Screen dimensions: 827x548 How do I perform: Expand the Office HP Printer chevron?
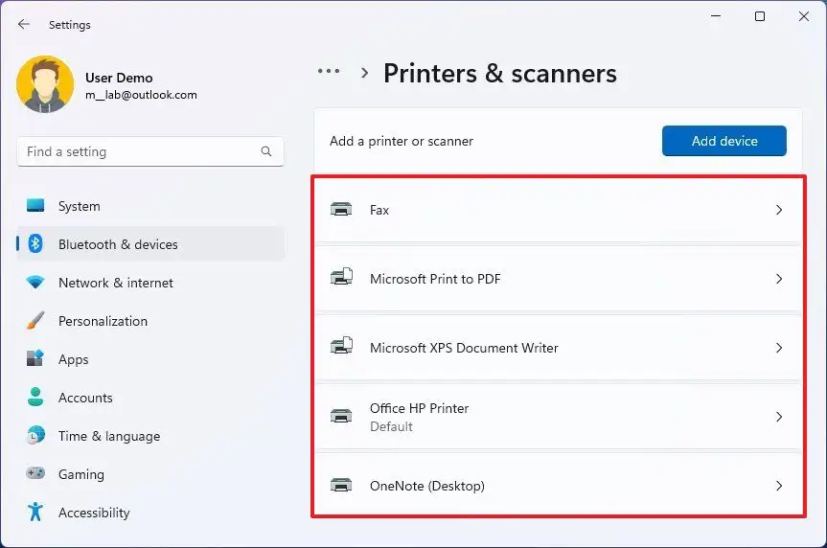[x=779, y=417]
